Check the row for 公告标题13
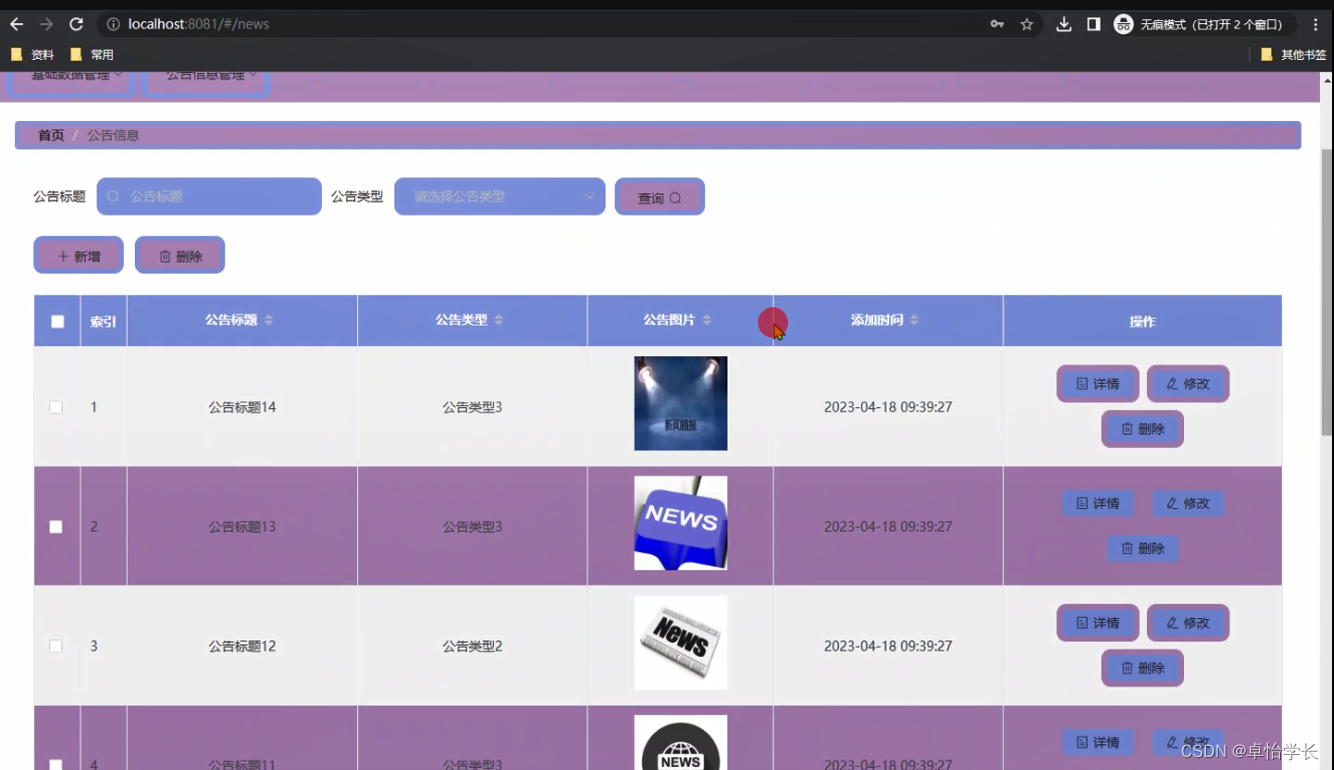 [56, 527]
